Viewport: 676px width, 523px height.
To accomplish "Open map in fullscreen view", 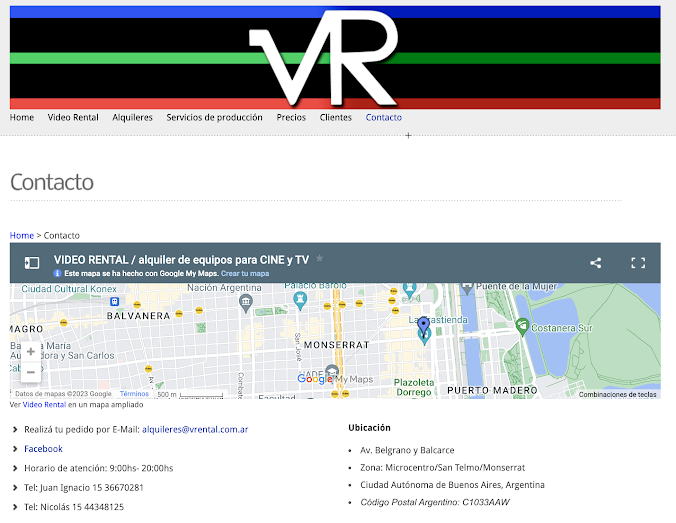I will click(x=638, y=263).
